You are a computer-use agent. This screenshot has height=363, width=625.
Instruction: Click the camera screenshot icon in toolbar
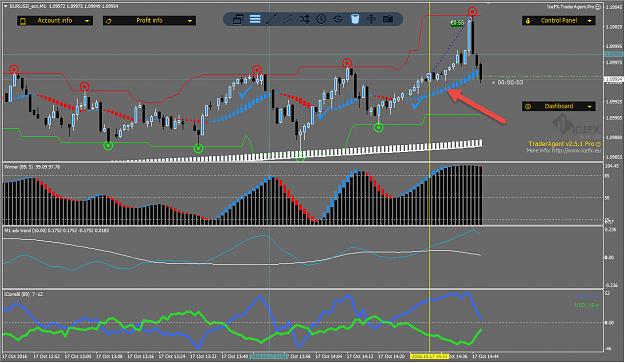click(388, 19)
